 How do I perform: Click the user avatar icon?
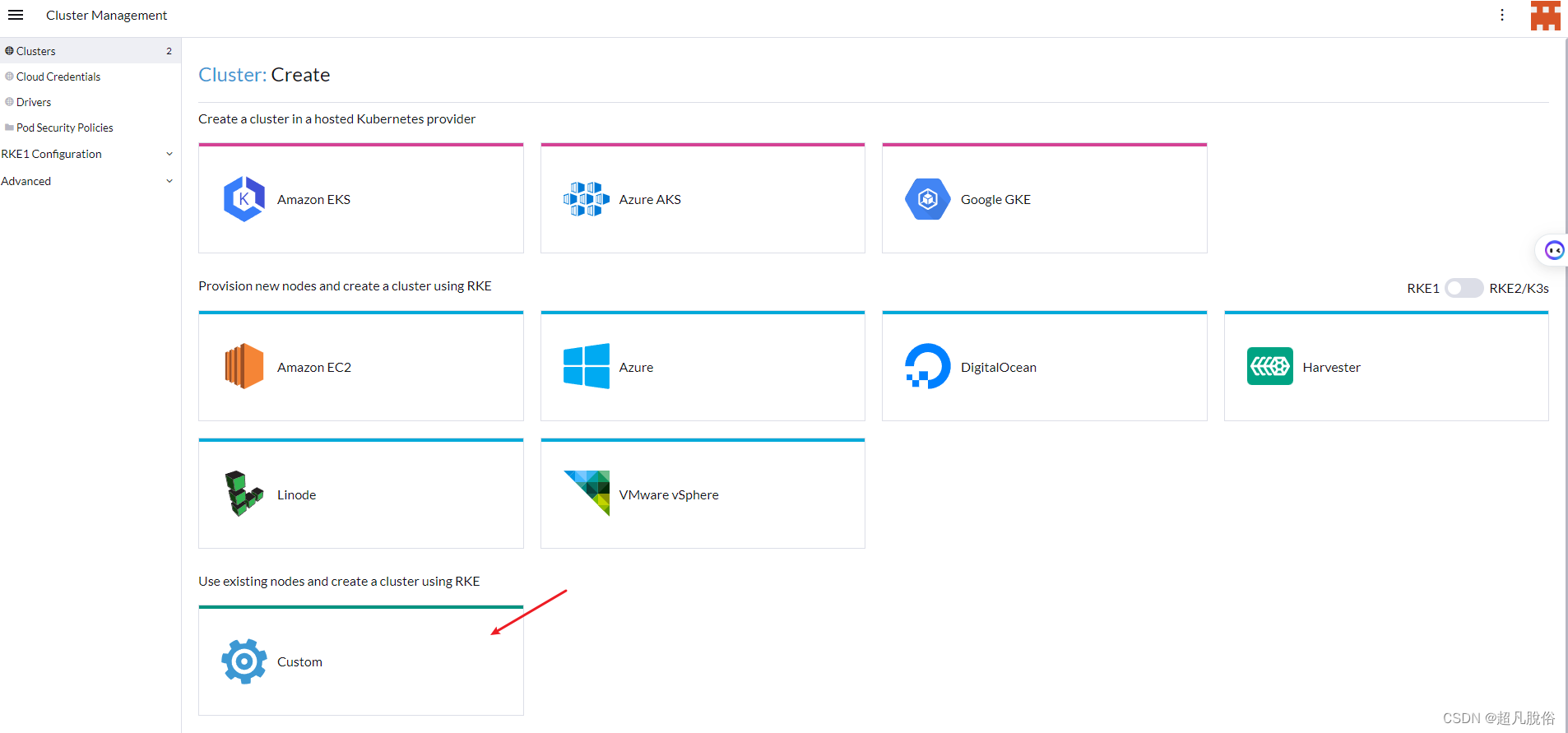click(x=1545, y=16)
